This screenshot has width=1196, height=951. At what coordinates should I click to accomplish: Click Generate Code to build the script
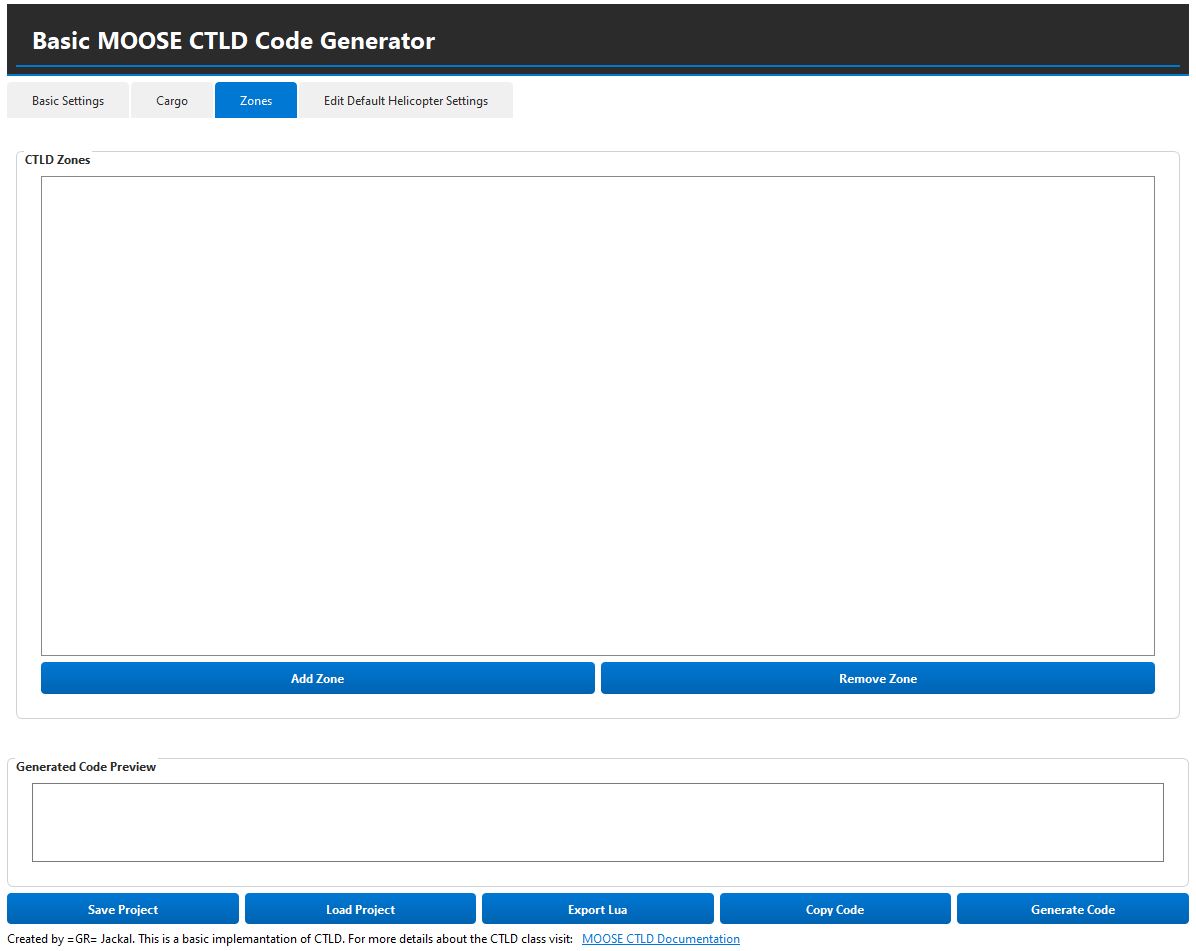pyautogui.click(x=1072, y=909)
